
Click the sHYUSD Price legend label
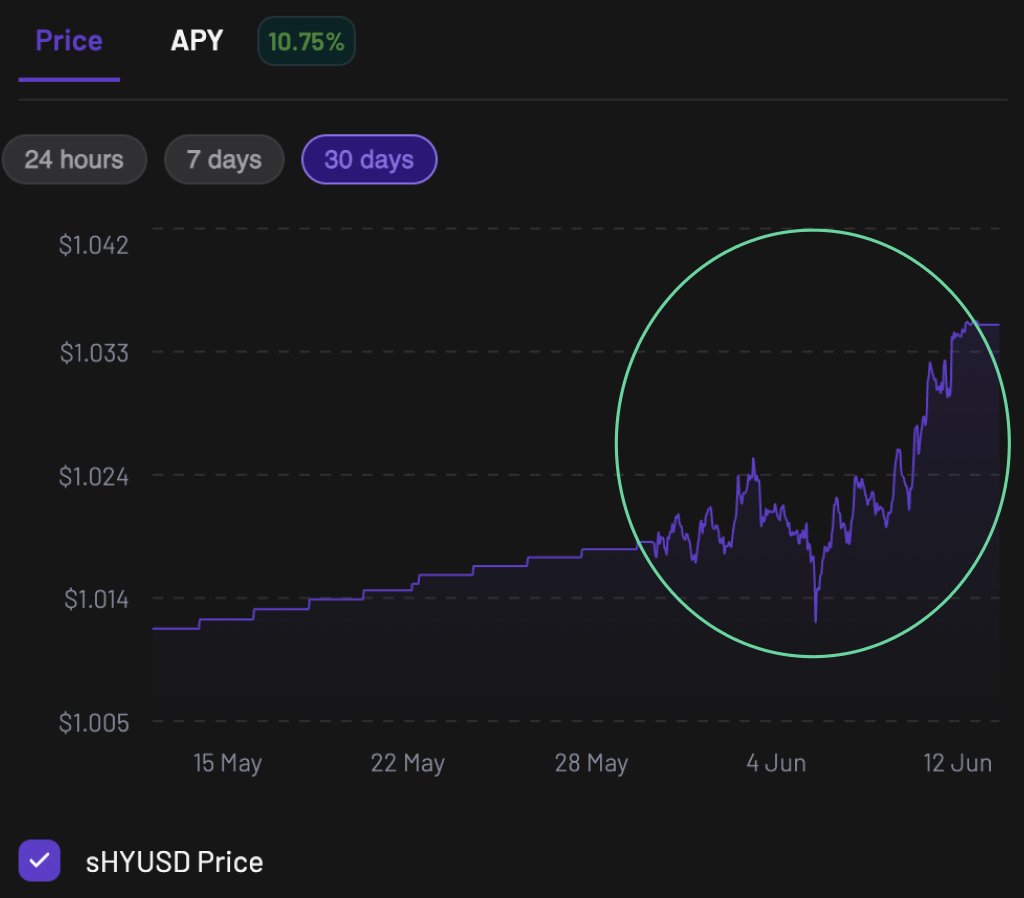point(174,862)
